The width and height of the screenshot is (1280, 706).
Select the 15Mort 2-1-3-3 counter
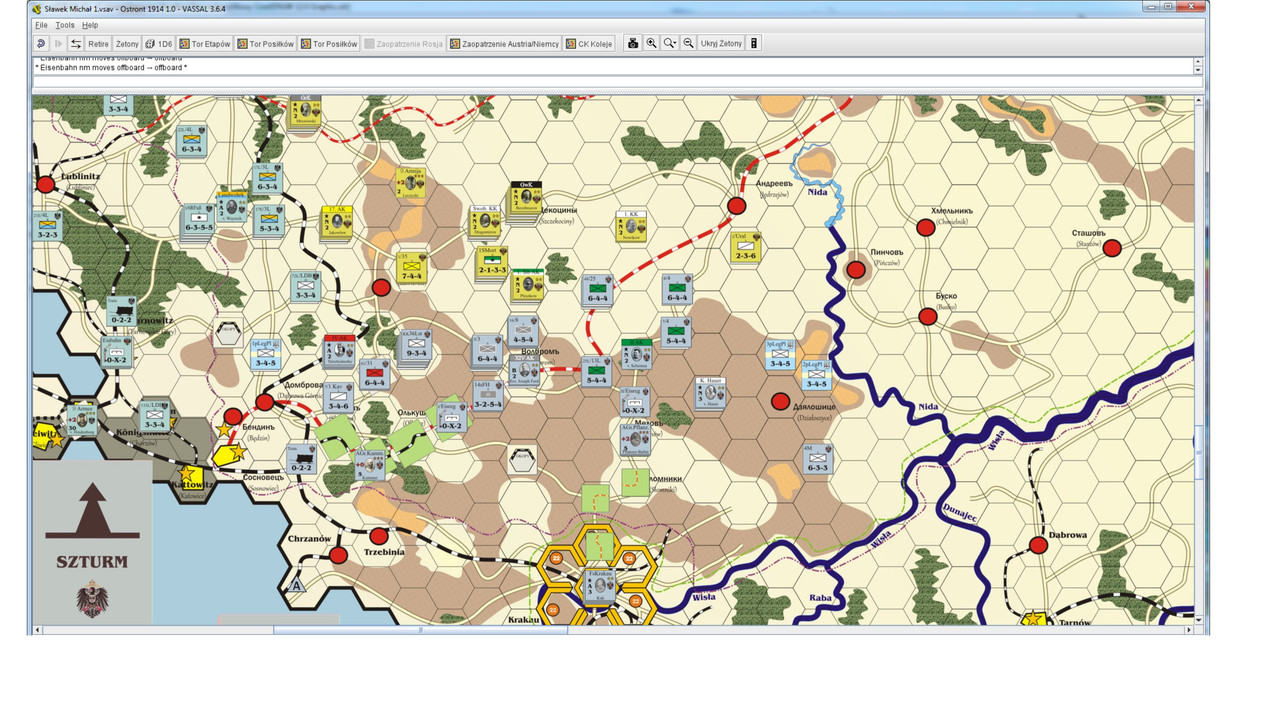[491, 262]
